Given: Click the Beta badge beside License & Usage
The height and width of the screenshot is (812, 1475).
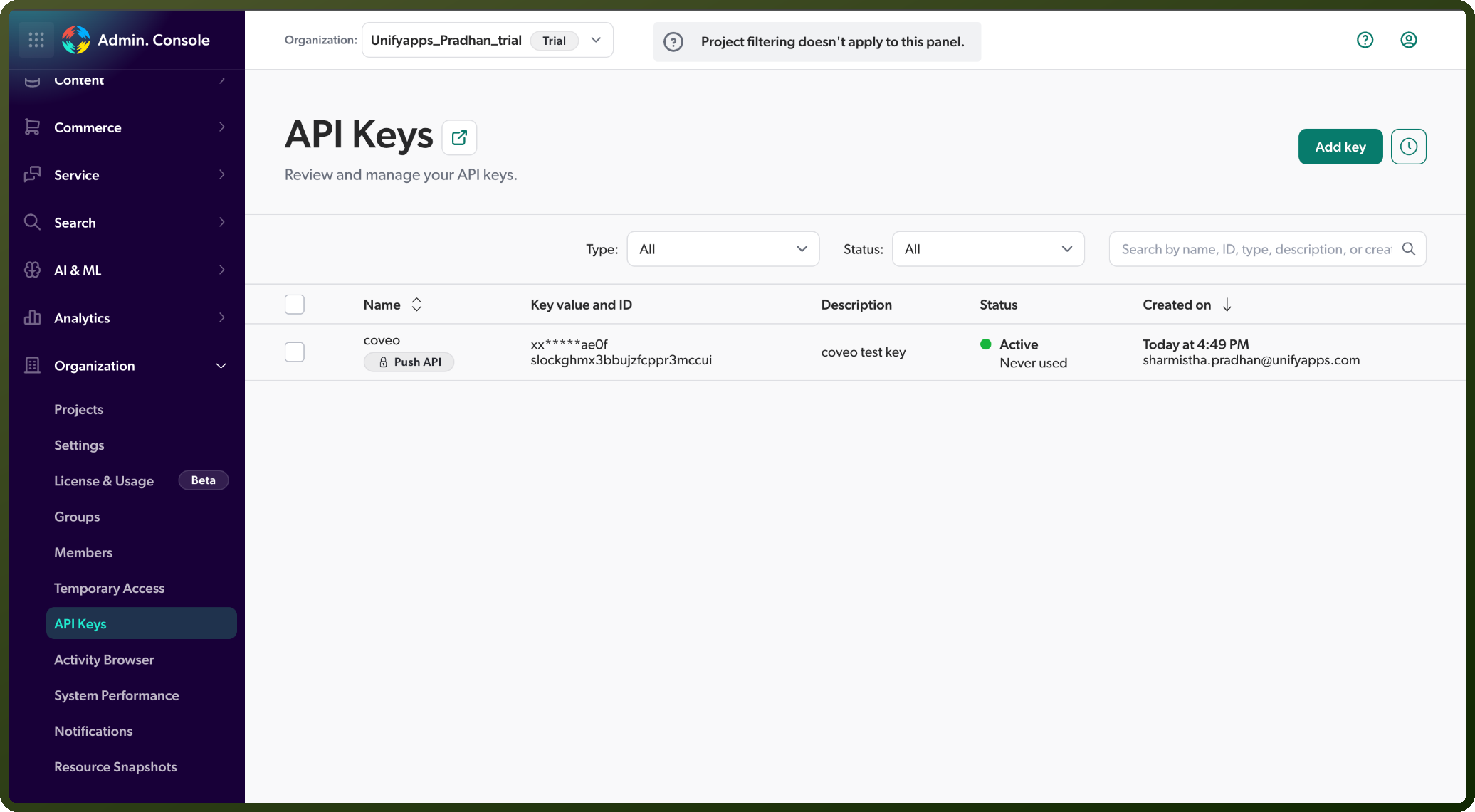Looking at the screenshot, I should pos(203,480).
